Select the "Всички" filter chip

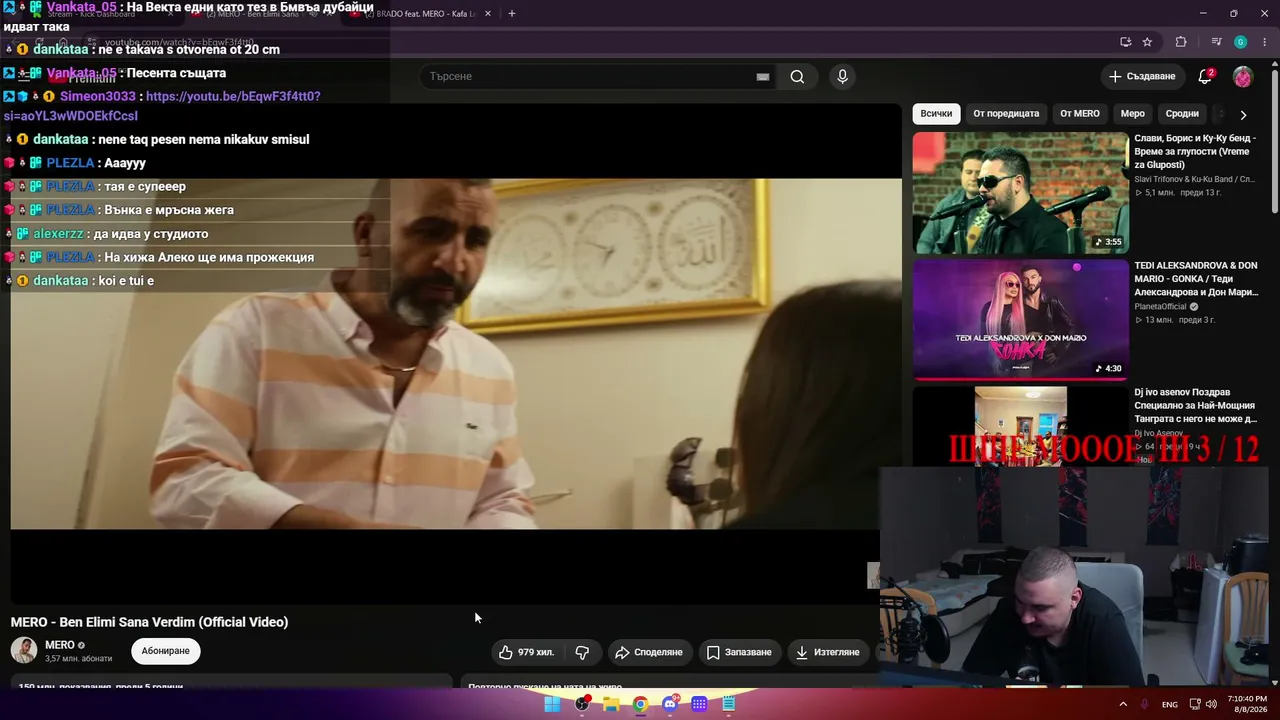(x=936, y=114)
